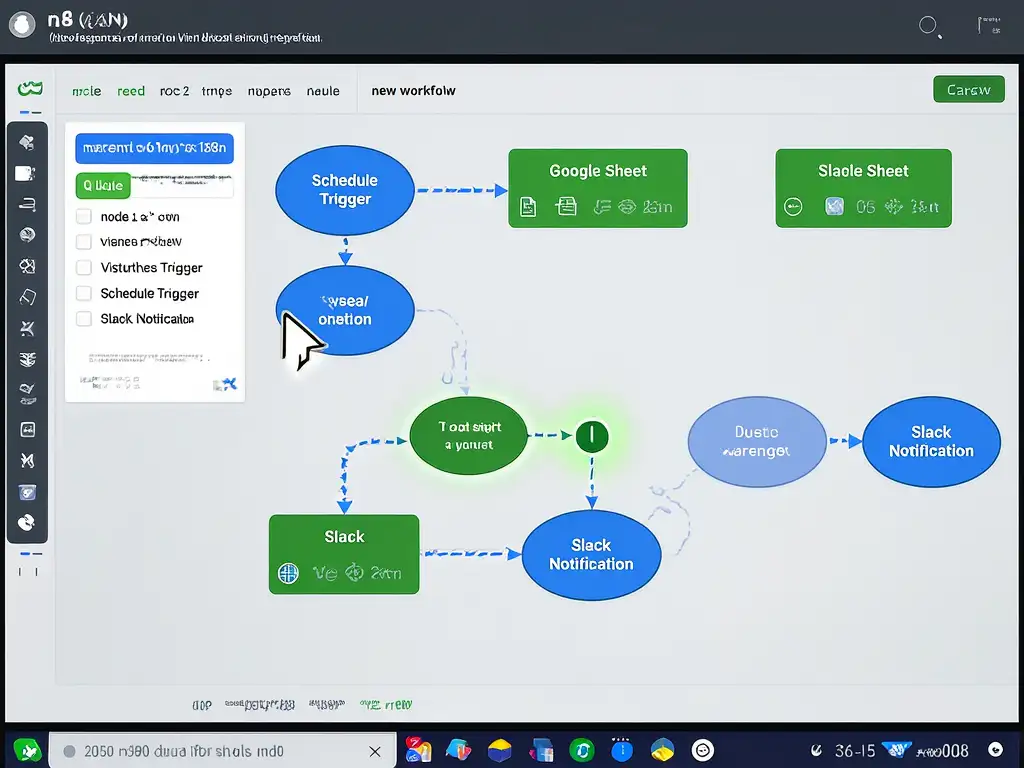
Task: Check the 'Slack Noticaion' checkbox in the panel
Action: (84, 319)
